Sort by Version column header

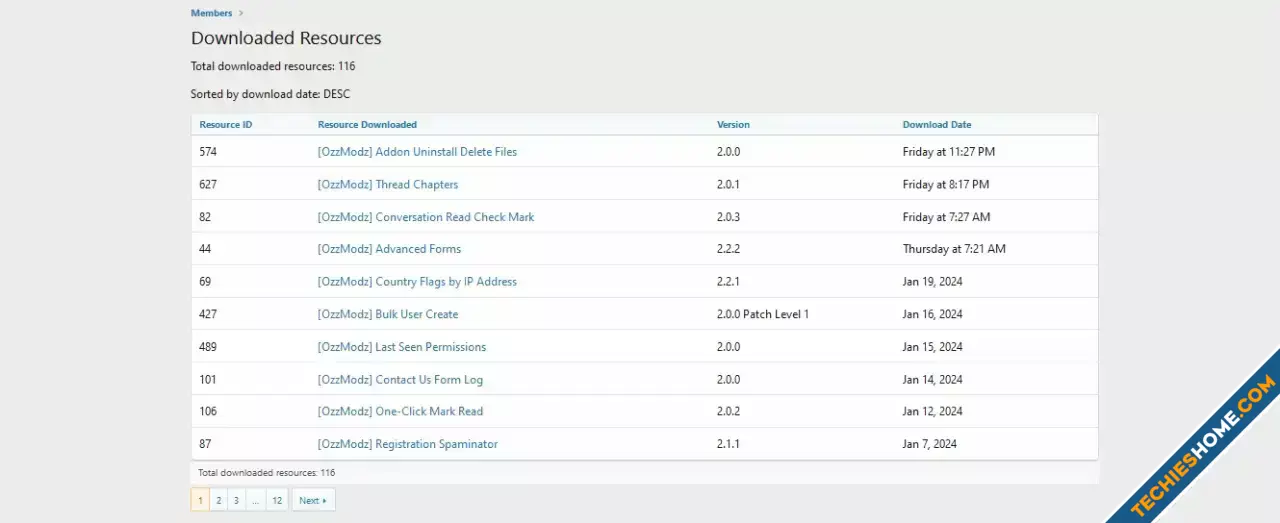733,125
